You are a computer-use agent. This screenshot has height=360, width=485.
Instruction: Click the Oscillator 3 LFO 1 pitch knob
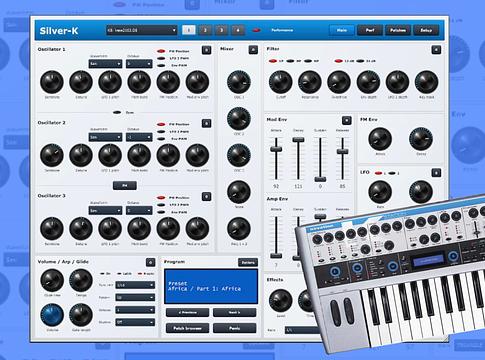pyautogui.click(x=110, y=229)
